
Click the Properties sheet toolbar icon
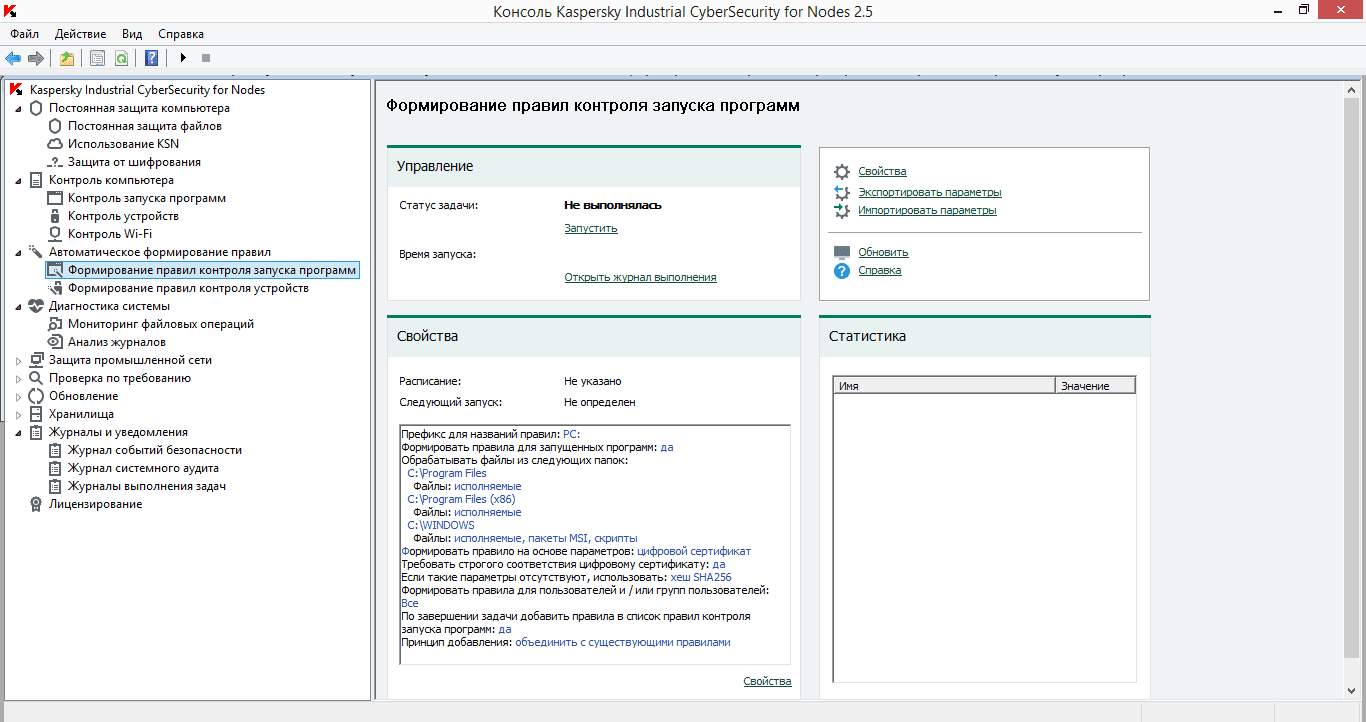[97, 58]
